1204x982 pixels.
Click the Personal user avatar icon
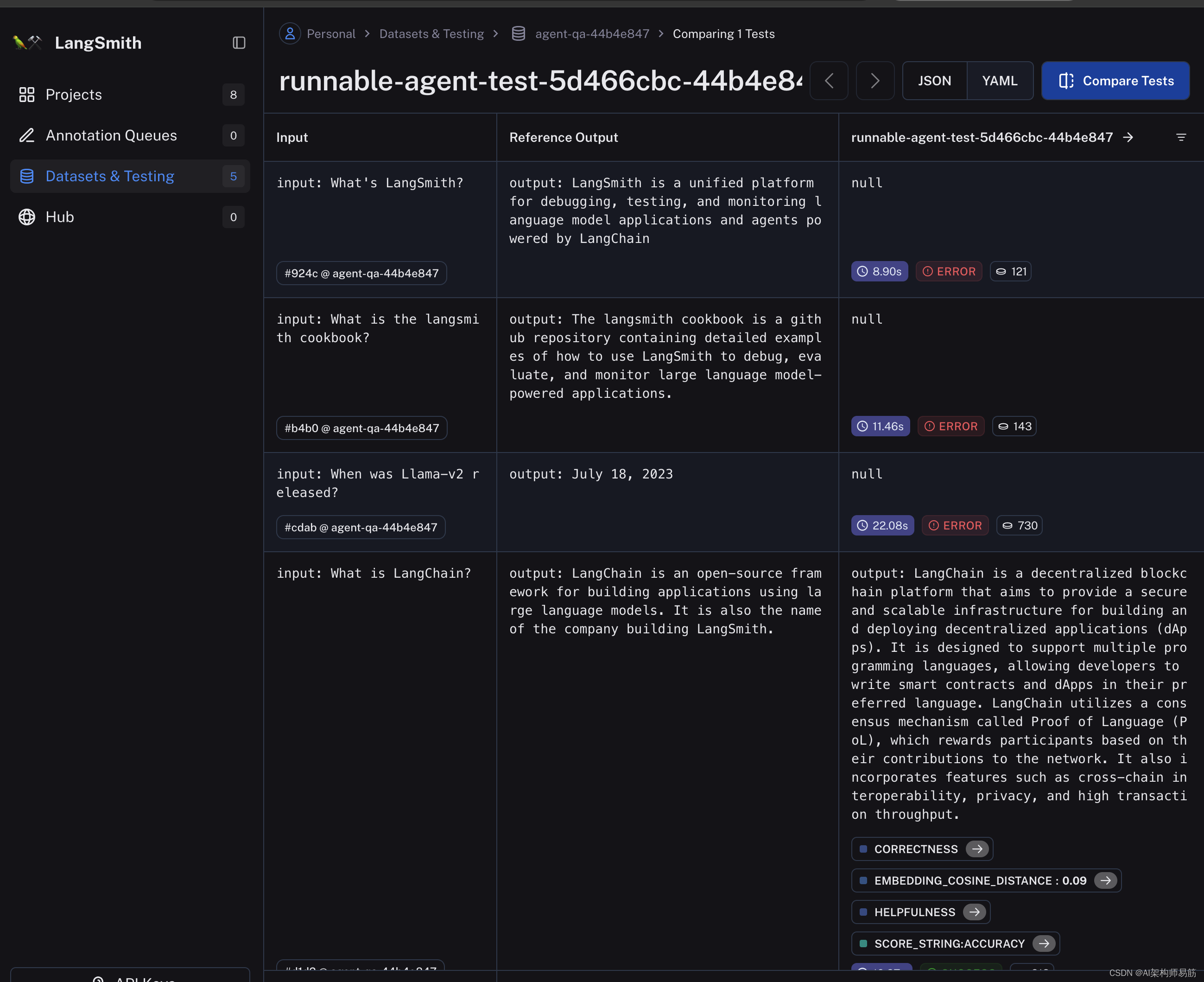[x=290, y=34]
